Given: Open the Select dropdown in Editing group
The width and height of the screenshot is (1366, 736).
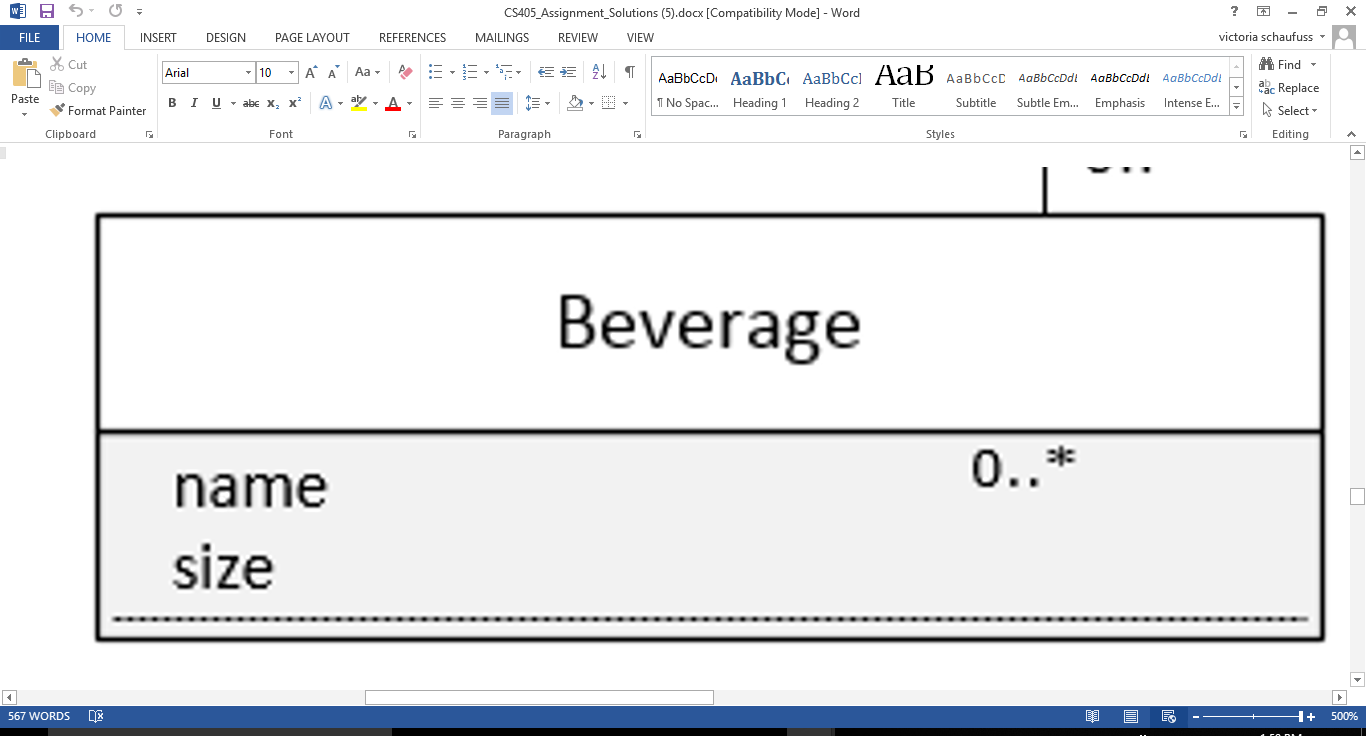Looking at the screenshot, I should [1290, 111].
